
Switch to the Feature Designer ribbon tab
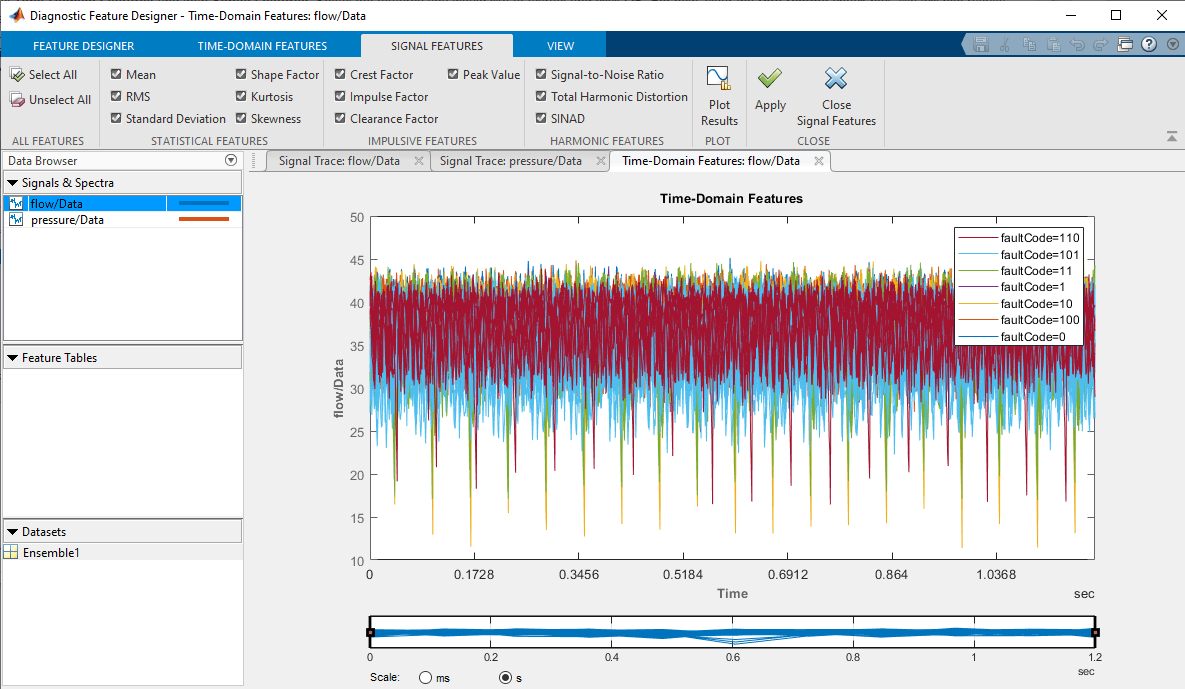pyautogui.click(x=83, y=46)
